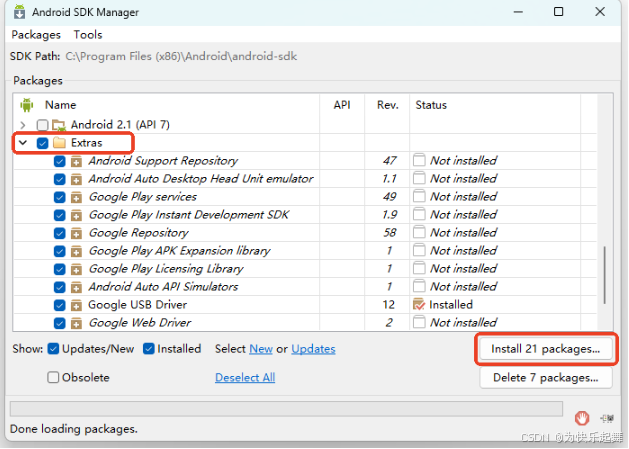Viewport: 629px width, 449px height.
Task: Click the Deselect All link
Action: click(x=245, y=378)
